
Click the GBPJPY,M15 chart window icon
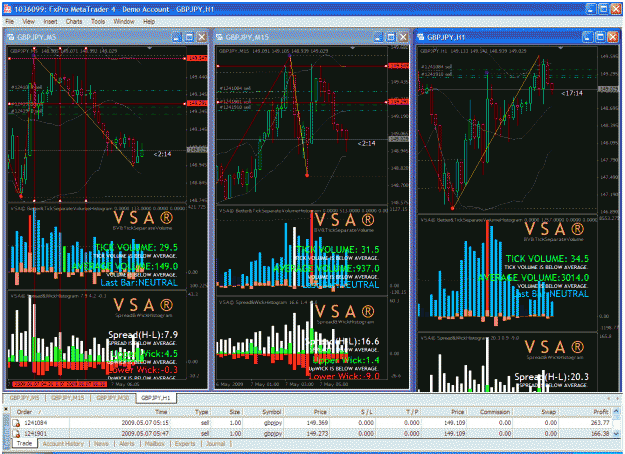pyautogui.click(x=219, y=37)
